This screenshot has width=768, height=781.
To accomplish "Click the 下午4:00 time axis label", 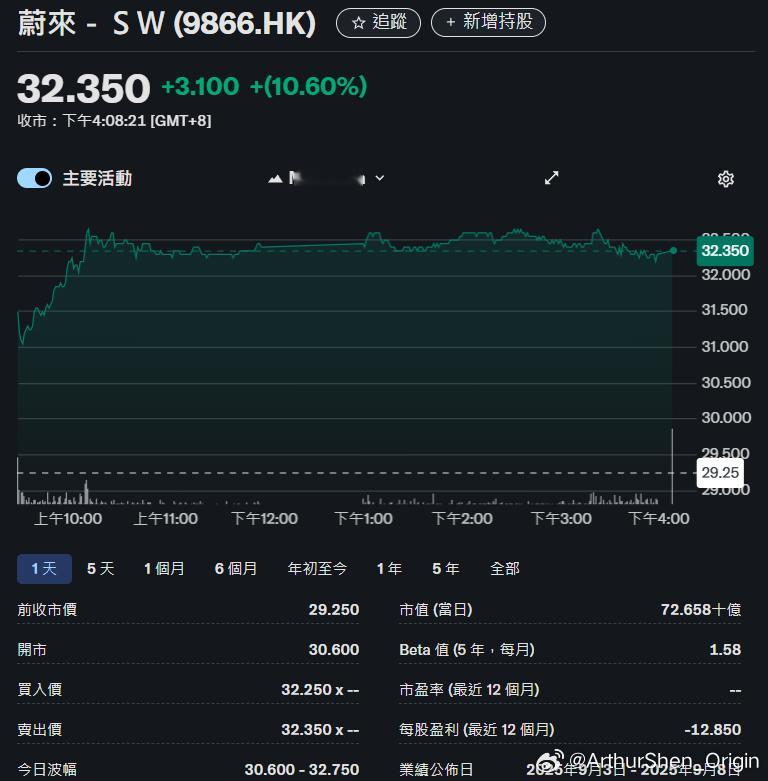I will tap(658, 519).
